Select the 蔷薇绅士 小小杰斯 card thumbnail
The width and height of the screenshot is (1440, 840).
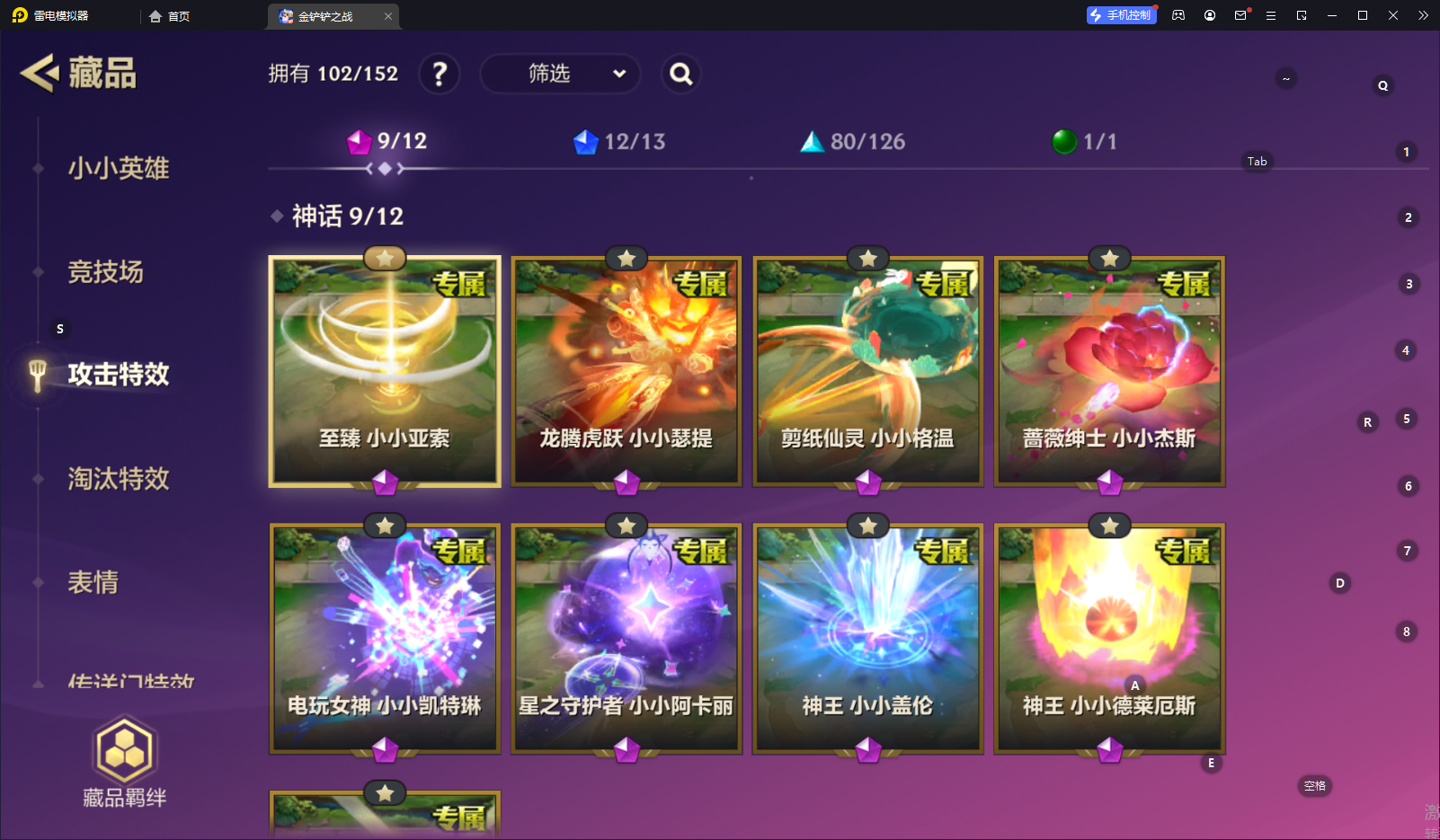coord(1110,372)
